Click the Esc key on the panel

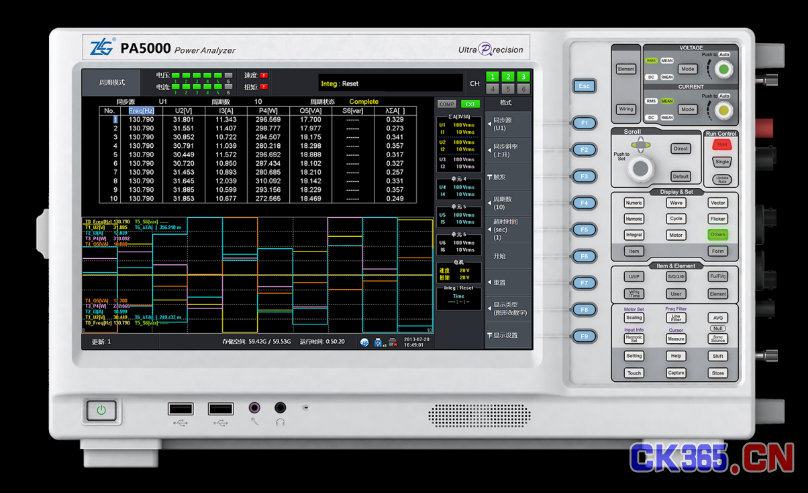[x=584, y=86]
